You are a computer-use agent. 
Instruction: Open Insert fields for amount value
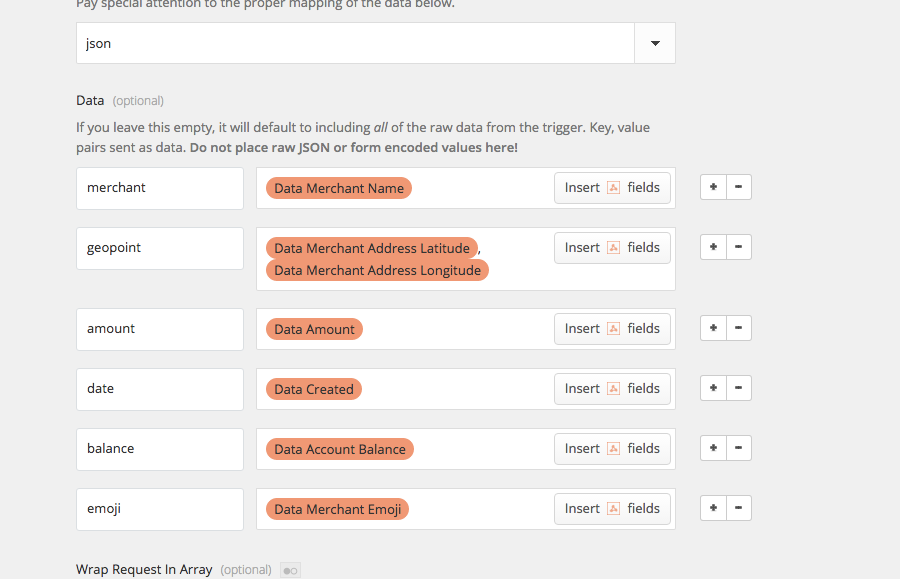pyautogui.click(x=612, y=329)
